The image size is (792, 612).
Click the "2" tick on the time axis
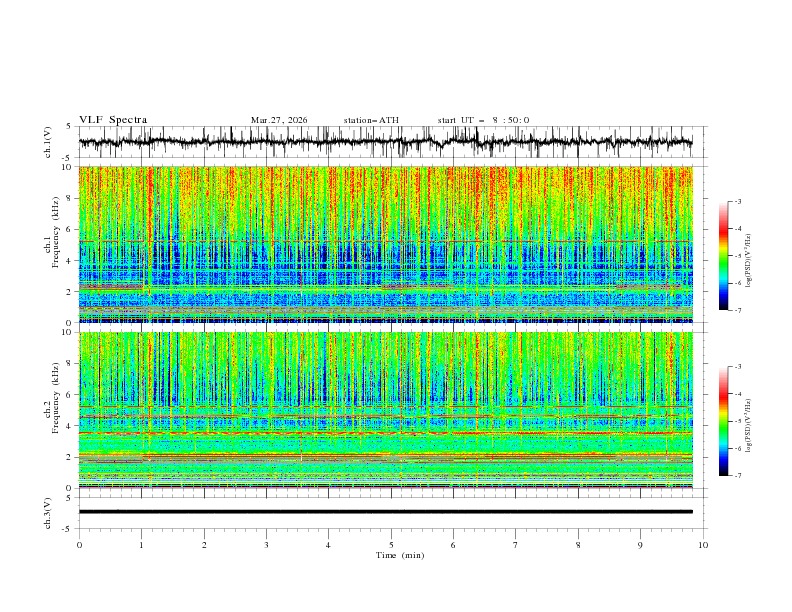(204, 545)
